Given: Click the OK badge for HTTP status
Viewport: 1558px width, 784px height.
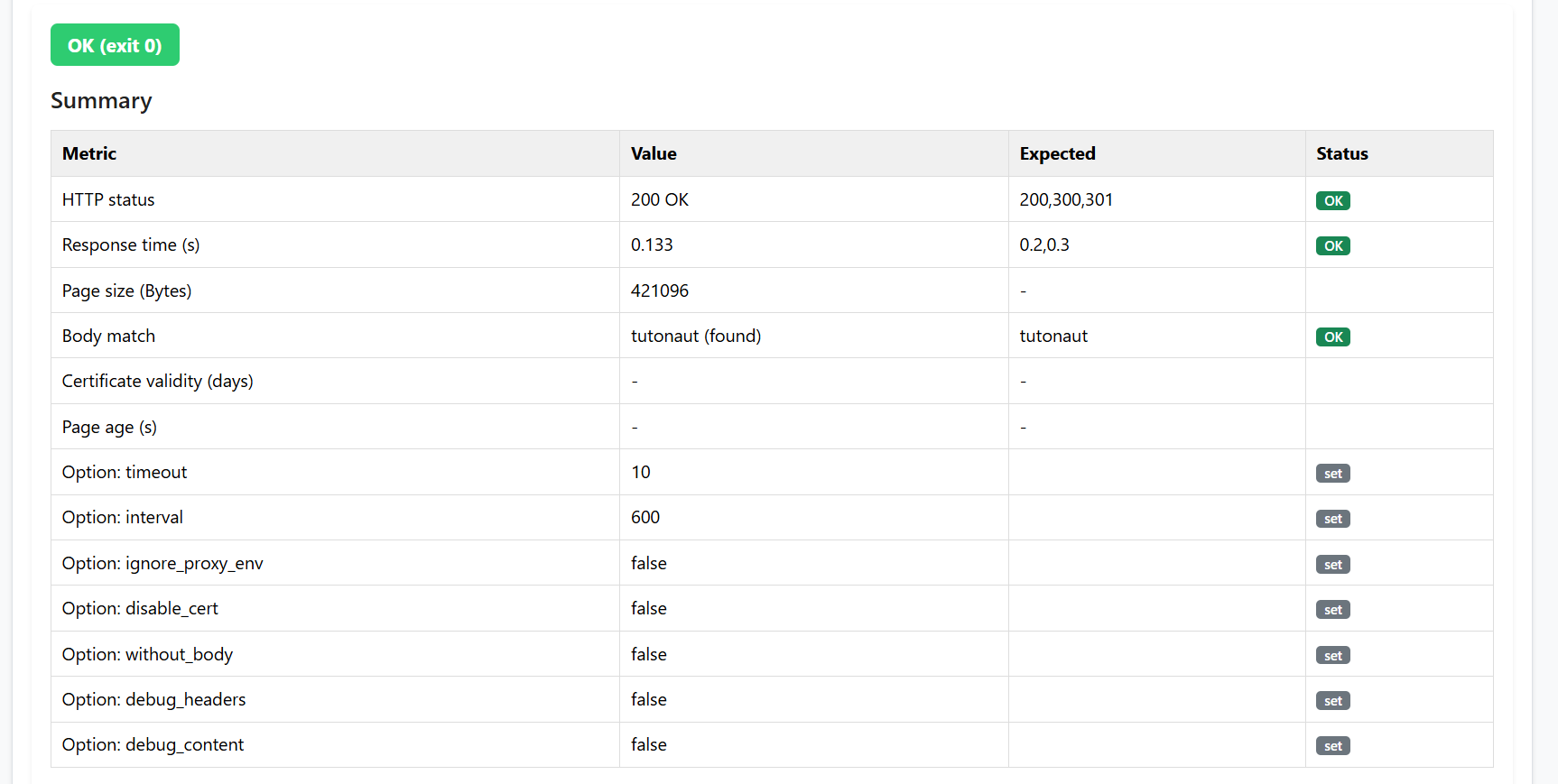Looking at the screenshot, I should [x=1332, y=200].
